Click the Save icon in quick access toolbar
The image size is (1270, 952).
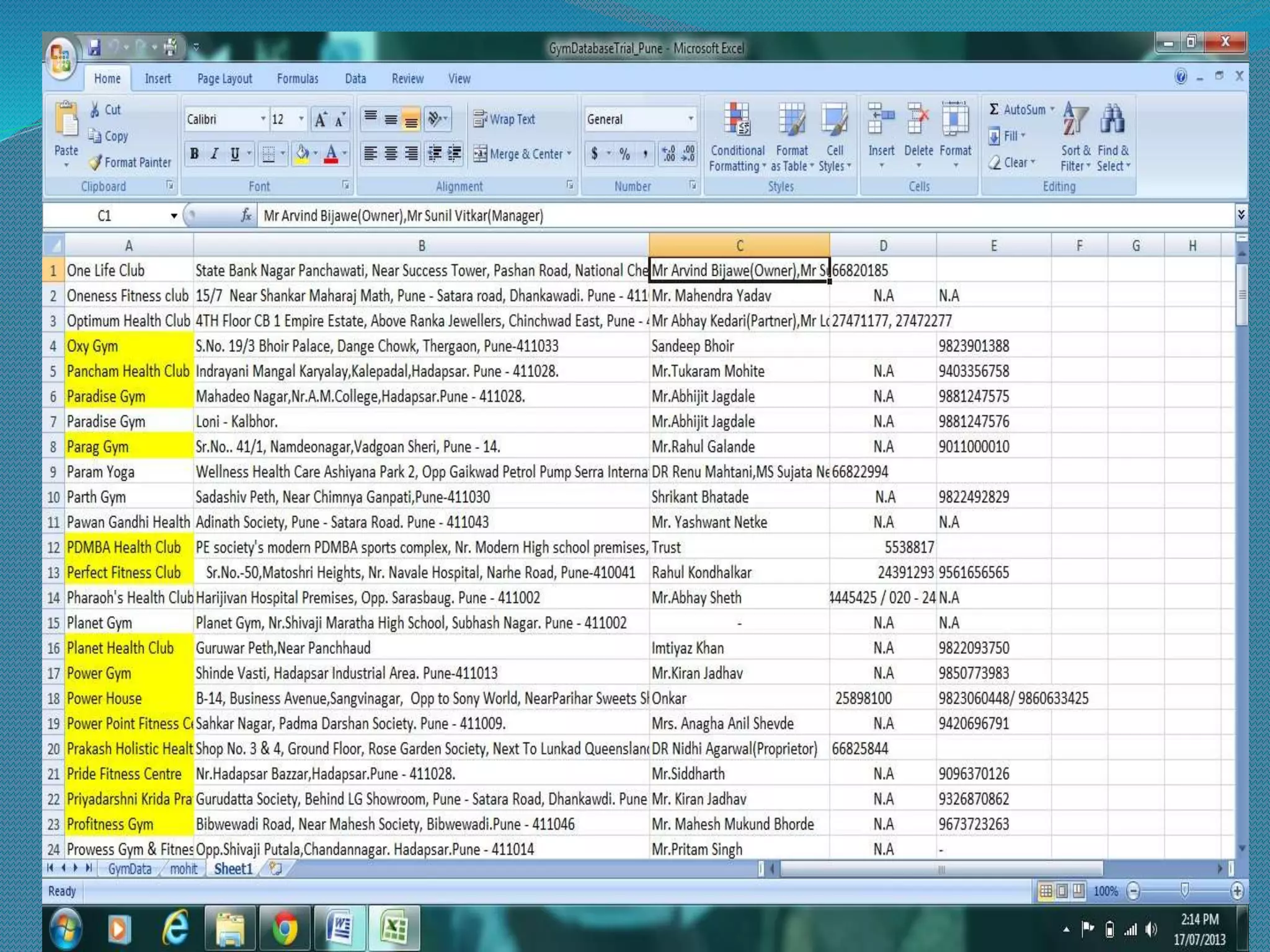(94, 47)
